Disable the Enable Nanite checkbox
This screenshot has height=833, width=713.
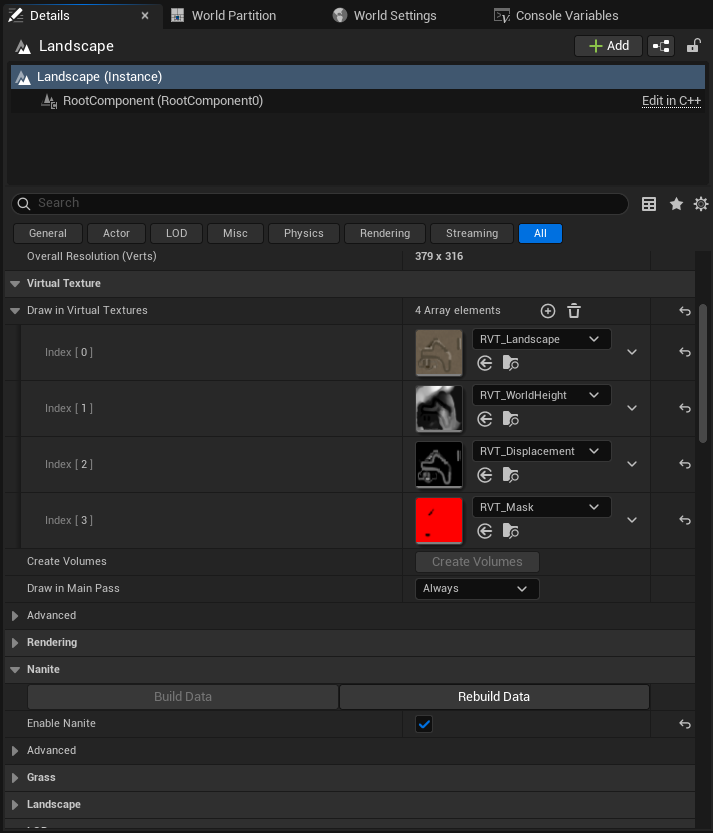[424, 724]
